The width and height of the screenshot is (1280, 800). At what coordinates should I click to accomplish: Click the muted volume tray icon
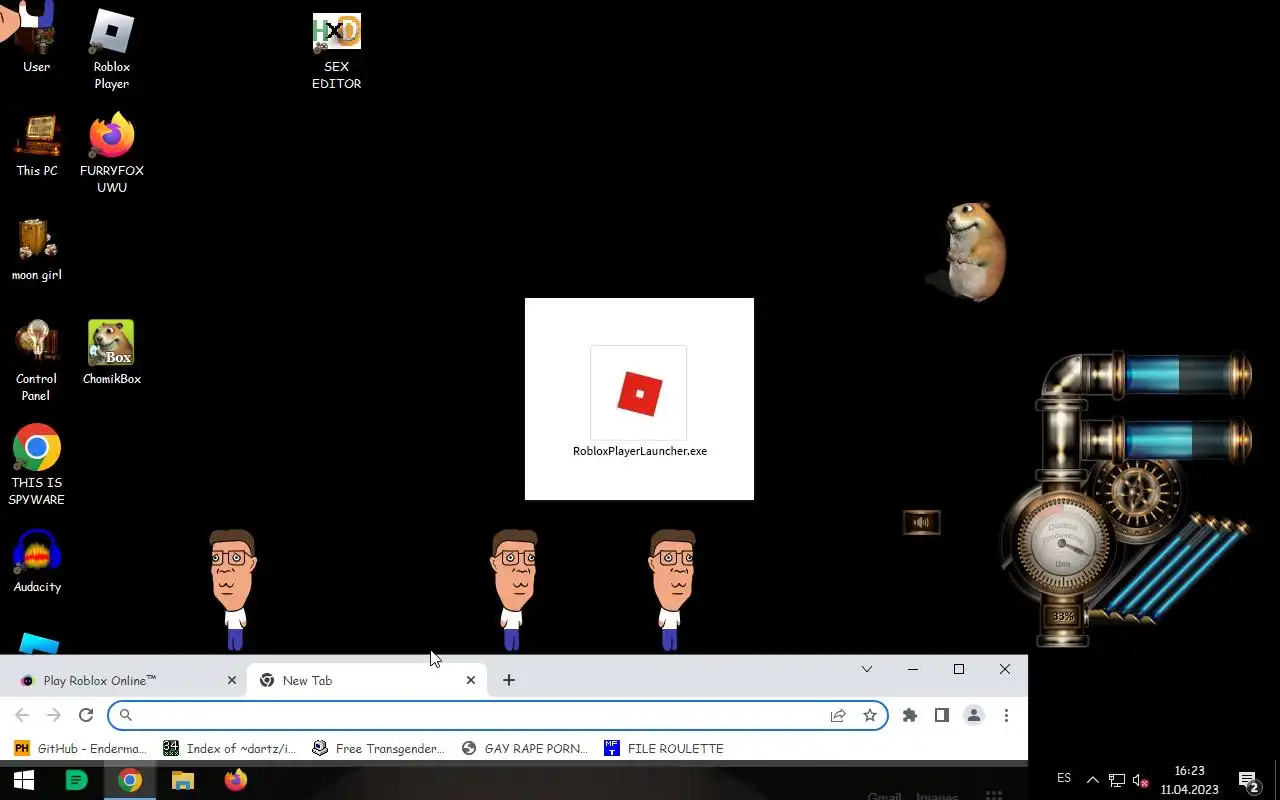[x=1141, y=780]
